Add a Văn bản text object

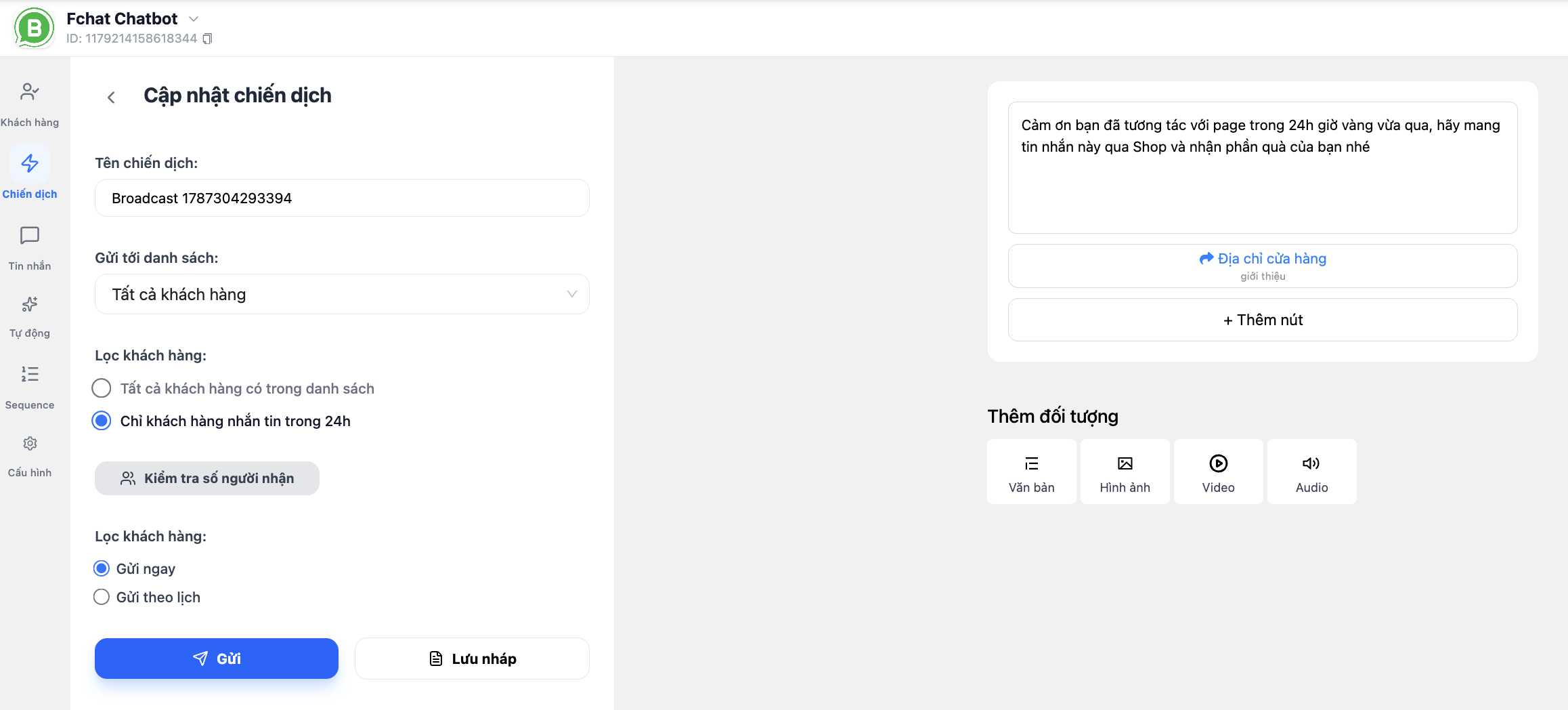click(1031, 472)
